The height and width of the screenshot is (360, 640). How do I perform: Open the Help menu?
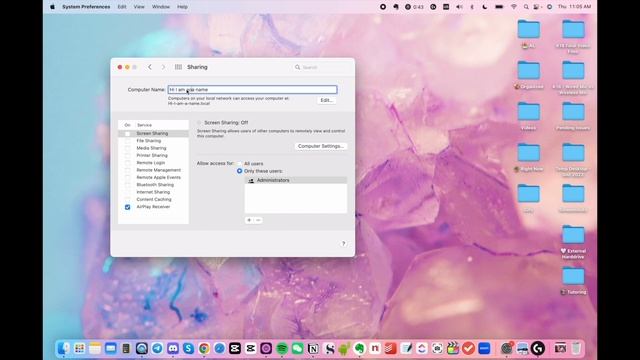(182, 7)
